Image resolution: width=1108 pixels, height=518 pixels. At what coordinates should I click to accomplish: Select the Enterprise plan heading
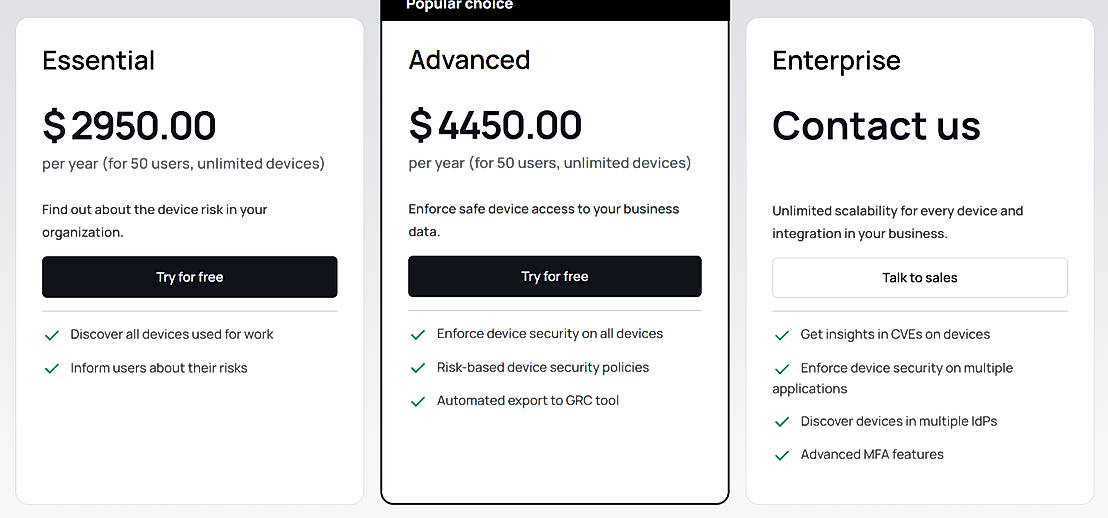click(836, 61)
